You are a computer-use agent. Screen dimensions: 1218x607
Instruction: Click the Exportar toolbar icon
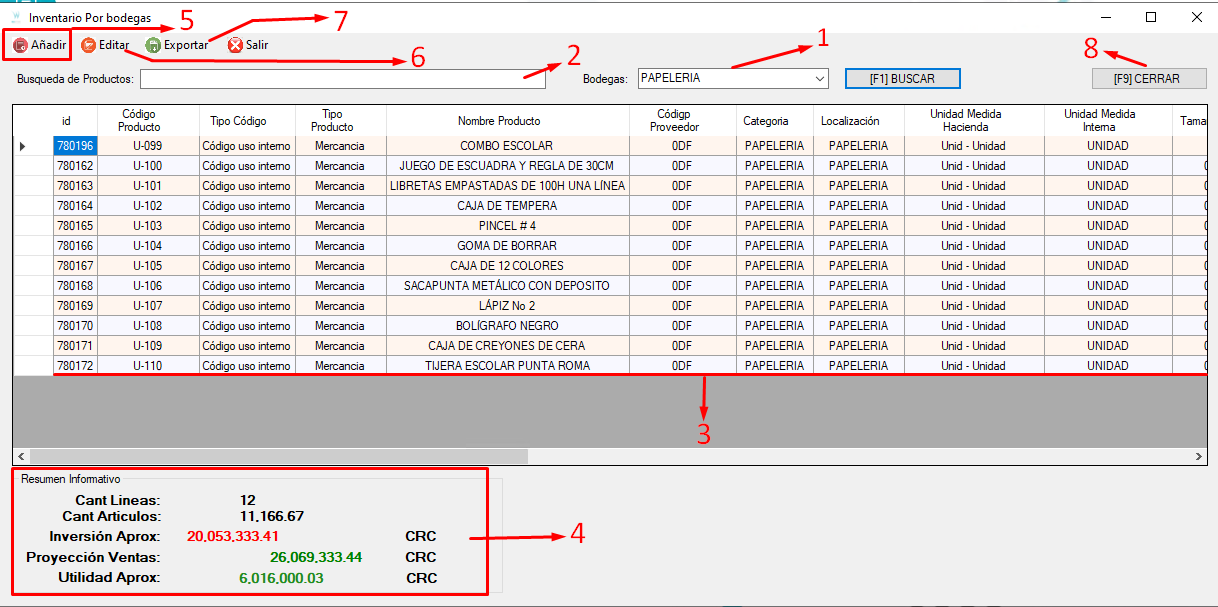tap(153, 45)
